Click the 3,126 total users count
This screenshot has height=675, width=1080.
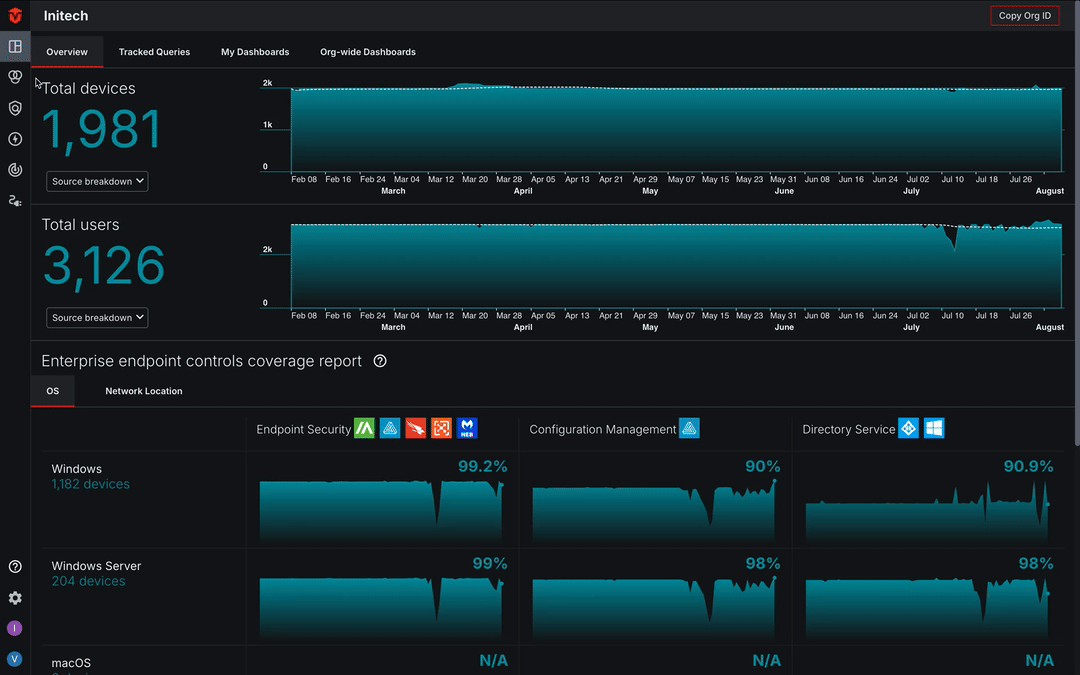[x=104, y=265]
